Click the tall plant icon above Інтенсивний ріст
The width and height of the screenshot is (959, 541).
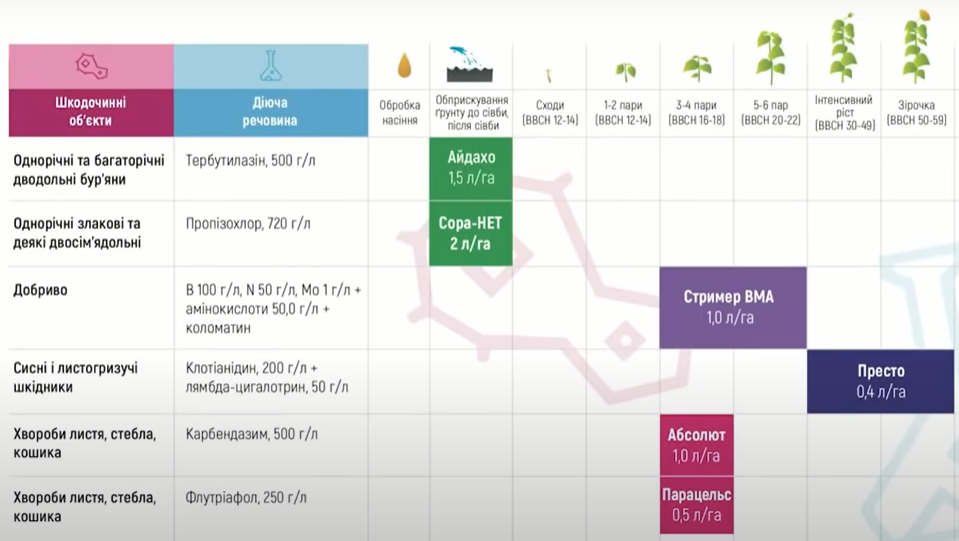843,50
